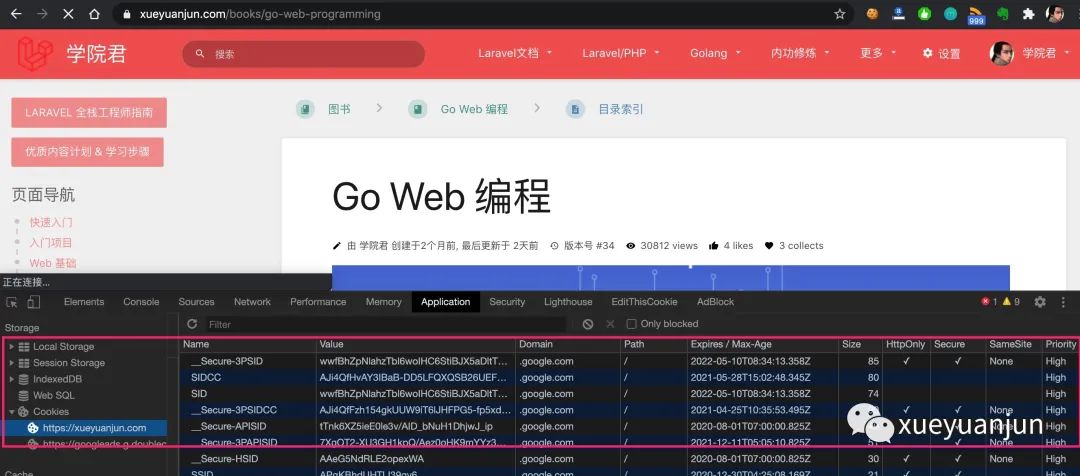
Task: Click the red Laravel logo
Action: click(35, 54)
